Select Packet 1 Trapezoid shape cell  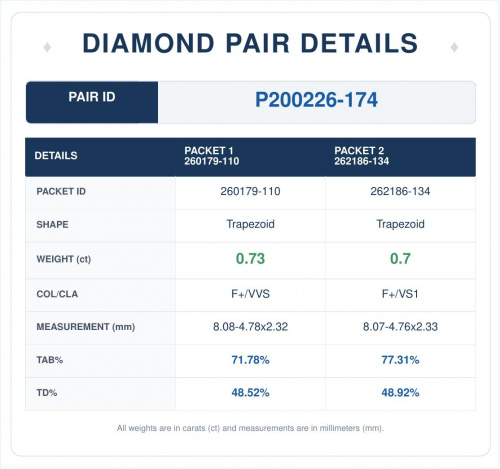[250, 224]
